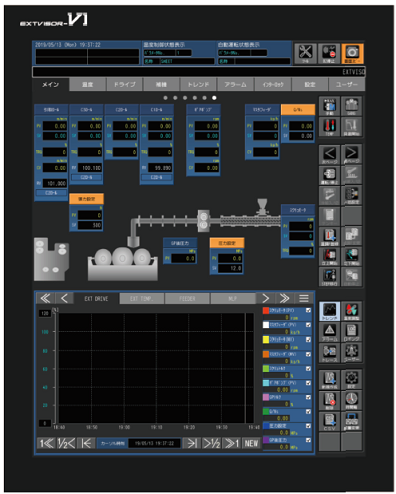Go to previous page with left arrow icon
The image size is (396, 494).
click(x=329, y=154)
